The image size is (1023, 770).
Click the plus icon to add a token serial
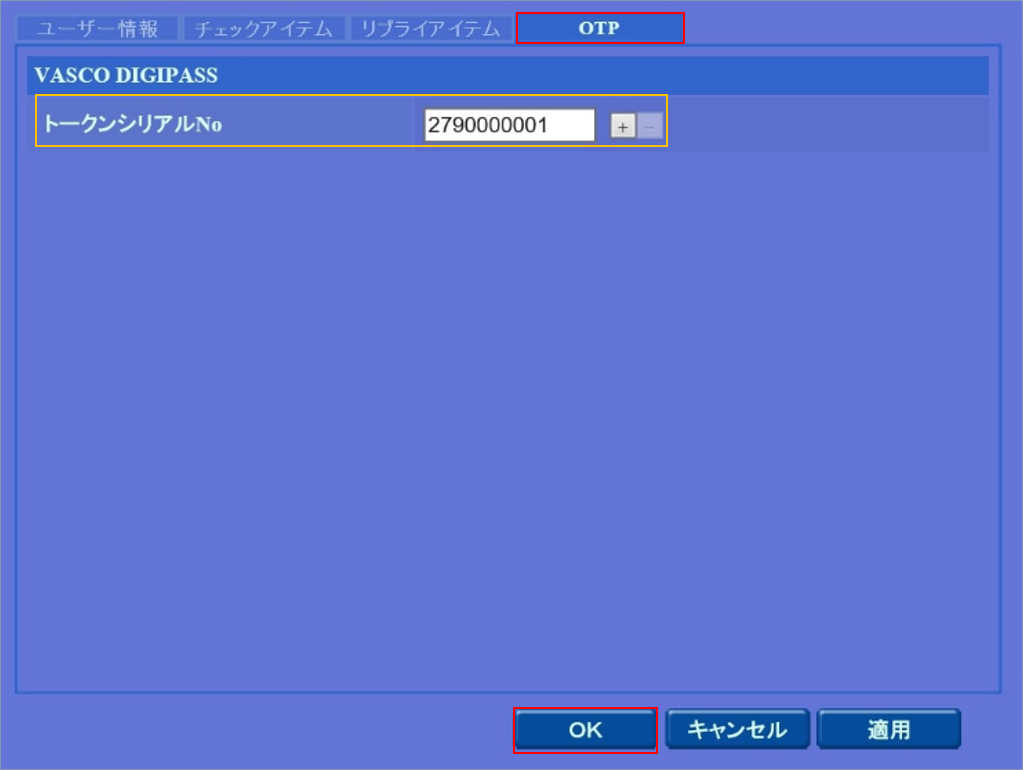pyautogui.click(x=623, y=126)
